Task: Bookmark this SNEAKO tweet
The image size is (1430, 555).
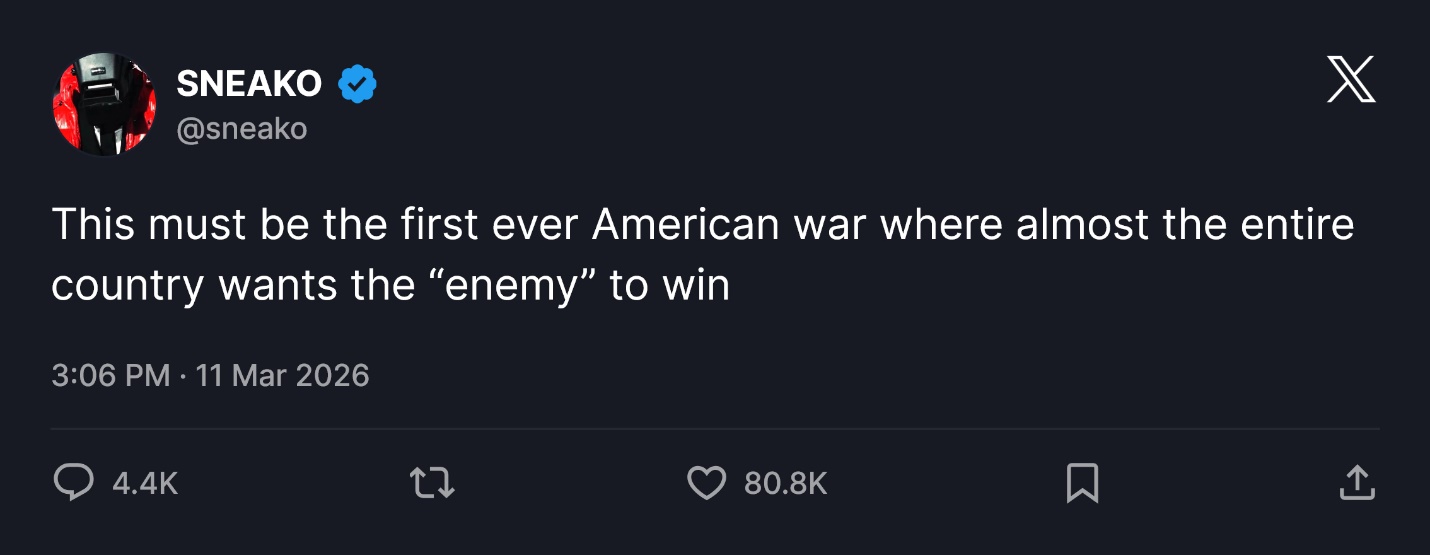Action: point(1082,484)
